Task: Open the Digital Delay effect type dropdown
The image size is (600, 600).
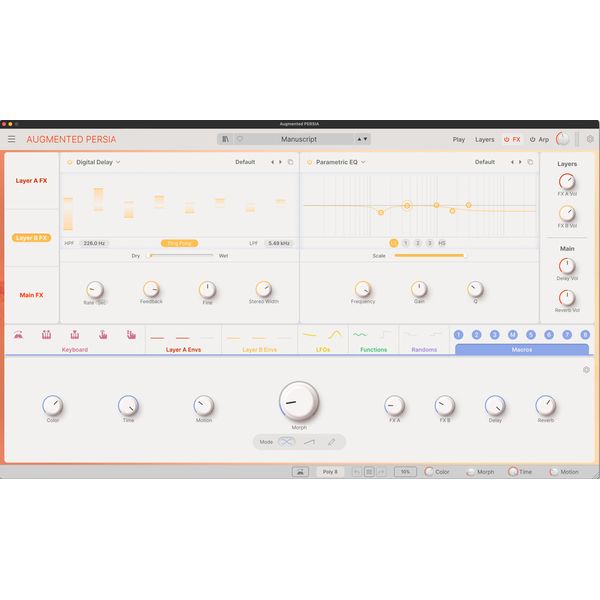Action: pos(98,162)
